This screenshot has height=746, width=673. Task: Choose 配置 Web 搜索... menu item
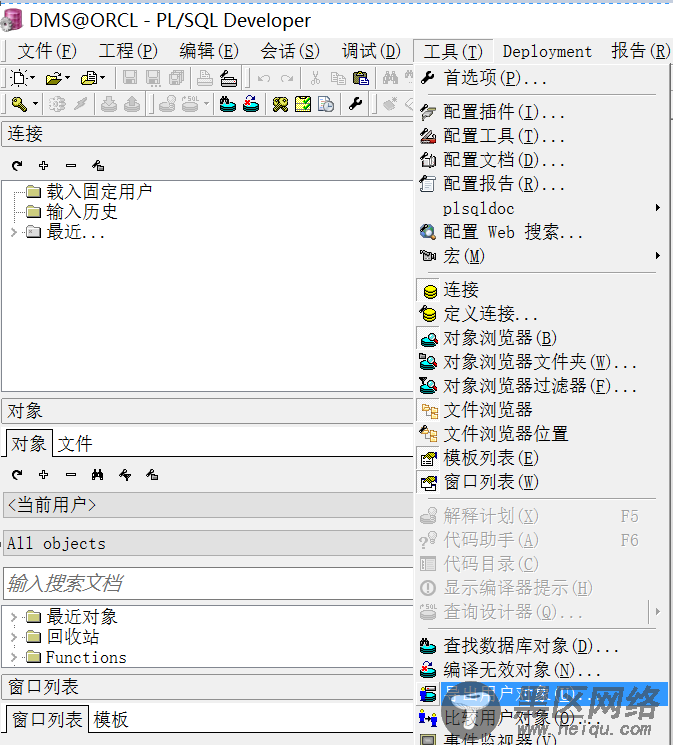coord(542,232)
